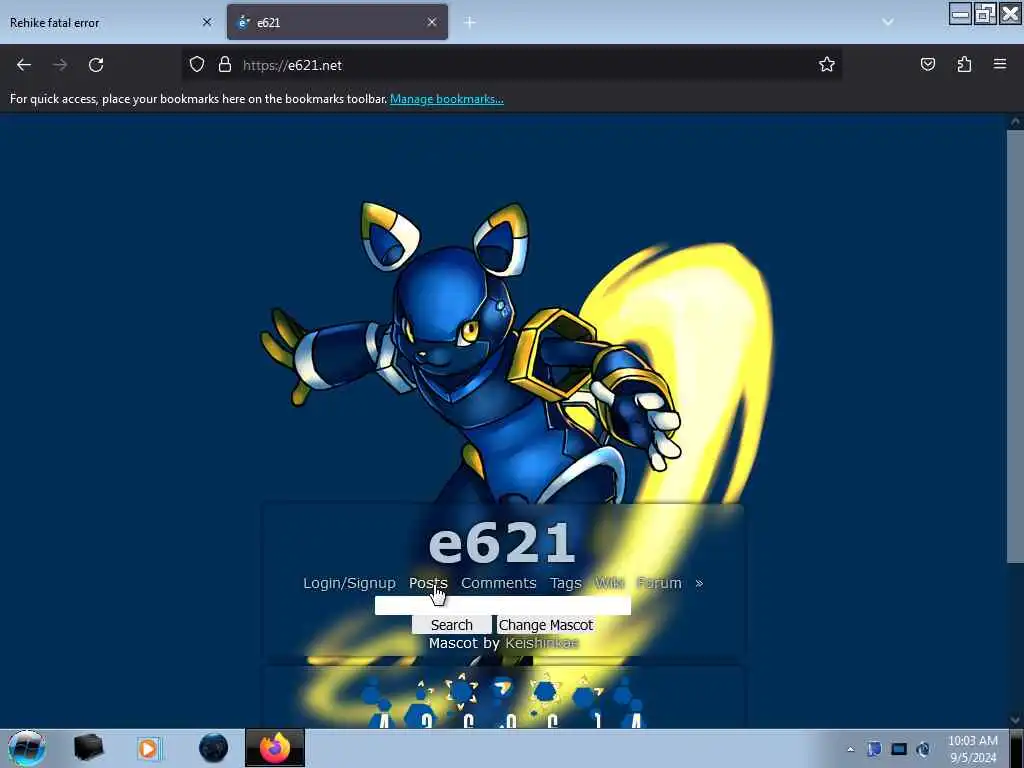
Task: Click the scrollbar up arrow
Action: point(1015,121)
